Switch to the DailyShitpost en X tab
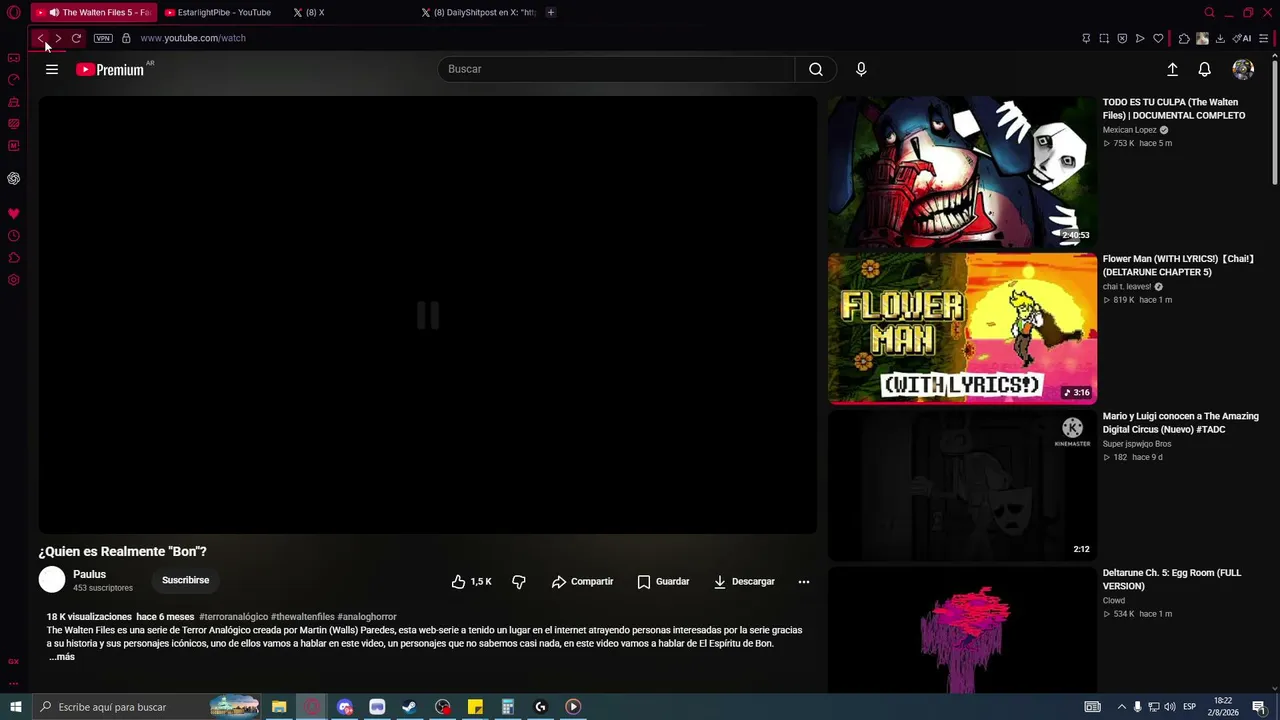Image resolution: width=1280 pixels, height=720 pixels. tap(478, 12)
